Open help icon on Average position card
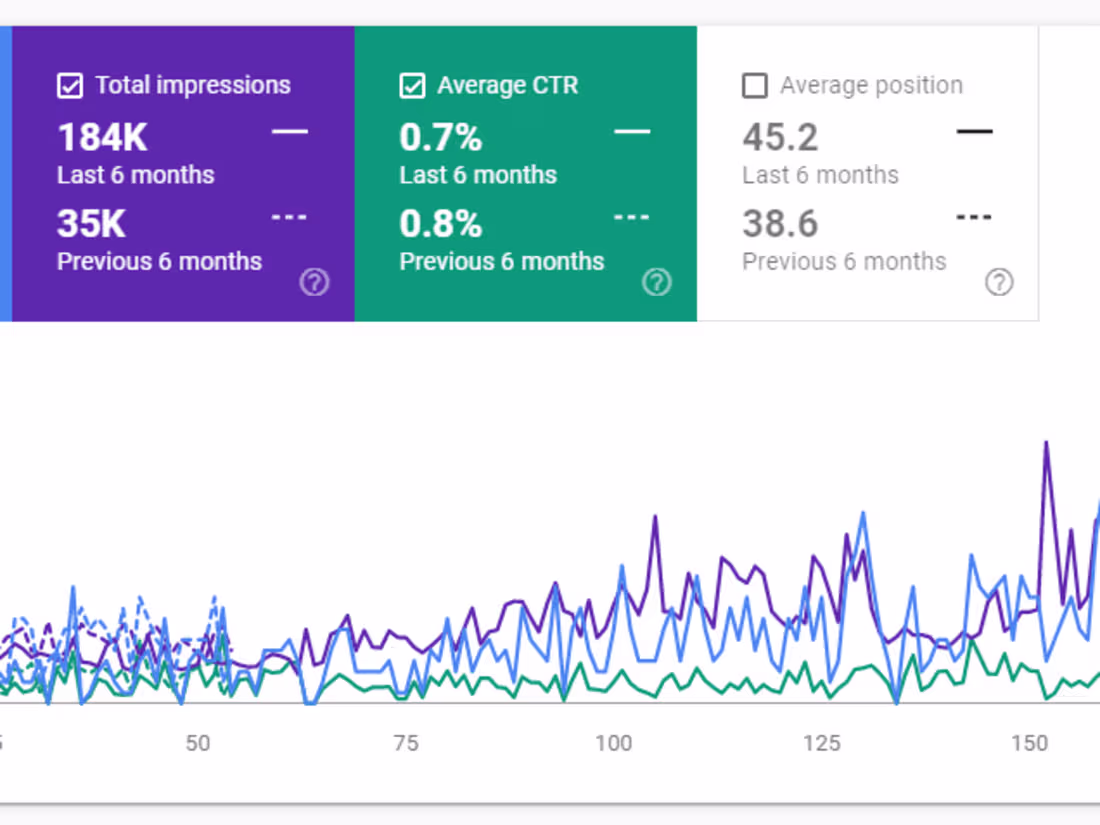 [x=998, y=283]
